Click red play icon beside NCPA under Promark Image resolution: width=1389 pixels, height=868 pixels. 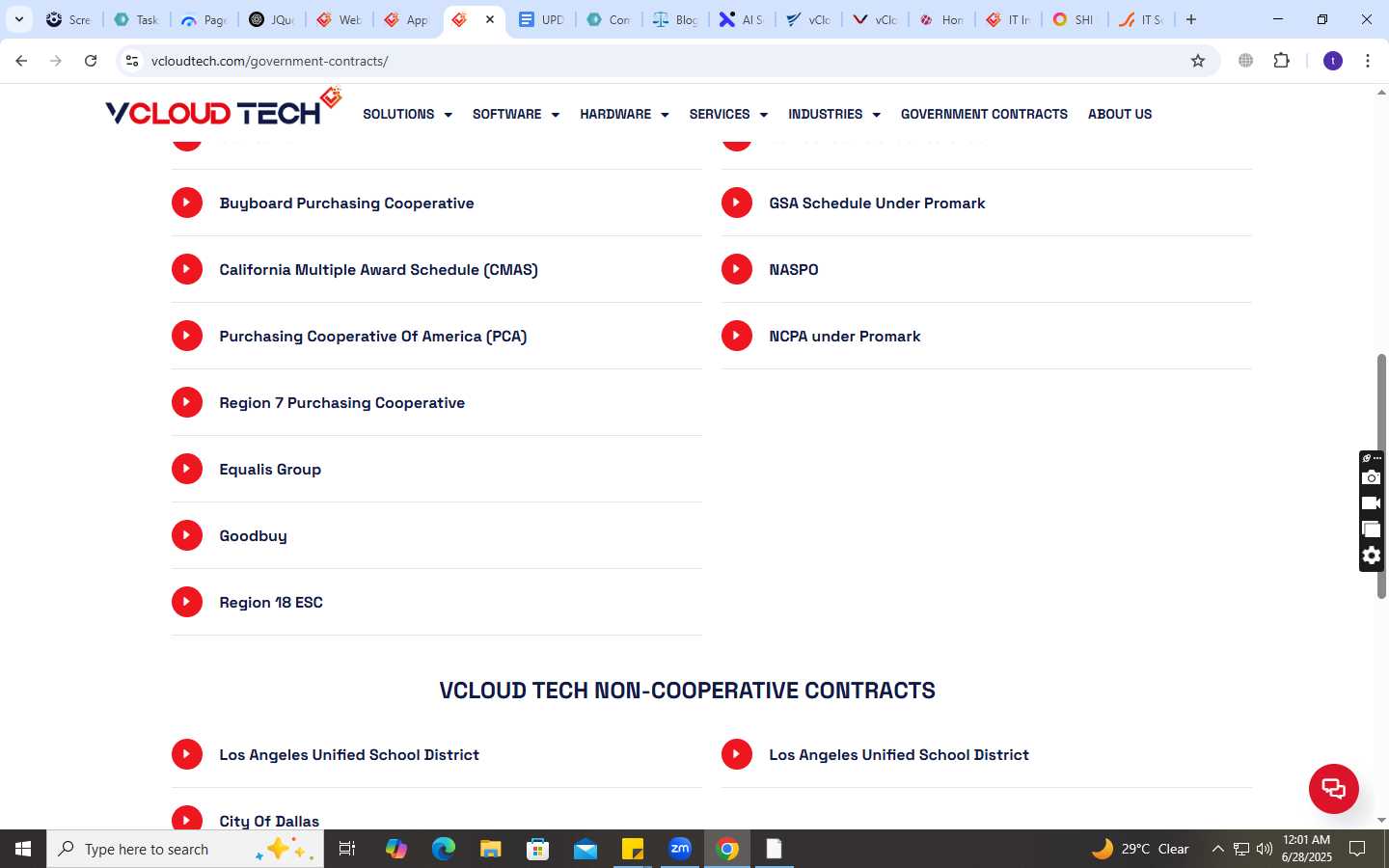(x=737, y=336)
